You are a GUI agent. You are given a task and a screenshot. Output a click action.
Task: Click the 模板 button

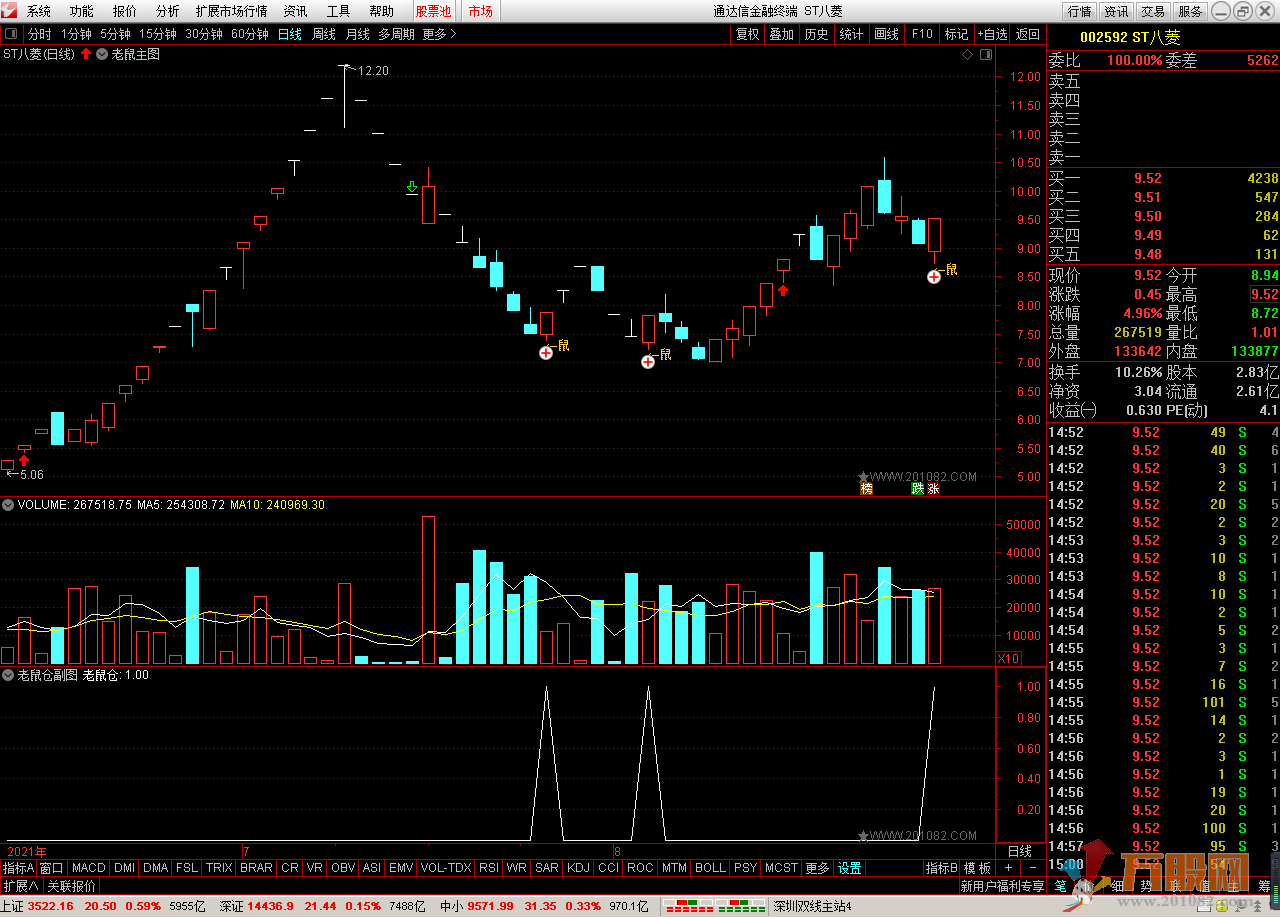[978, 868]
